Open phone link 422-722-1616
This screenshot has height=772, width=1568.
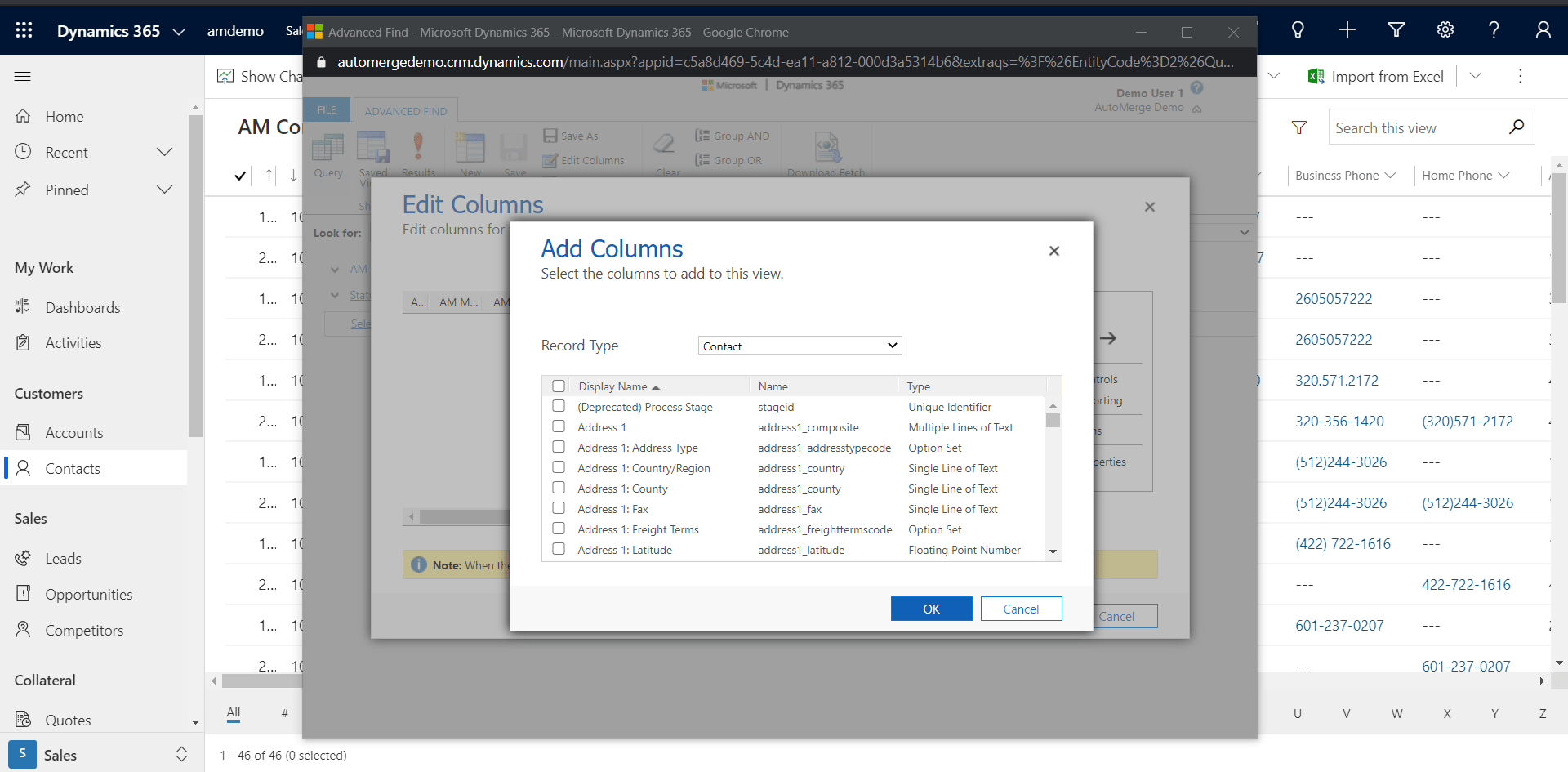1466,585
